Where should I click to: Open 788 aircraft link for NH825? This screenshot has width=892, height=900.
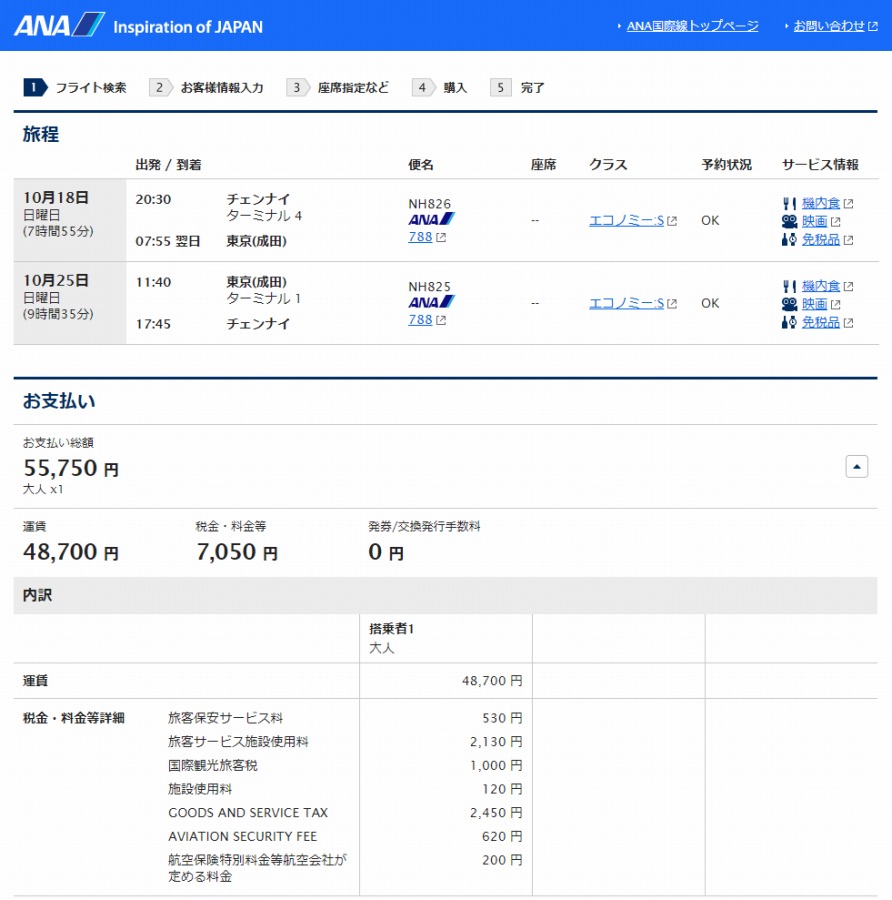point(420,319)
